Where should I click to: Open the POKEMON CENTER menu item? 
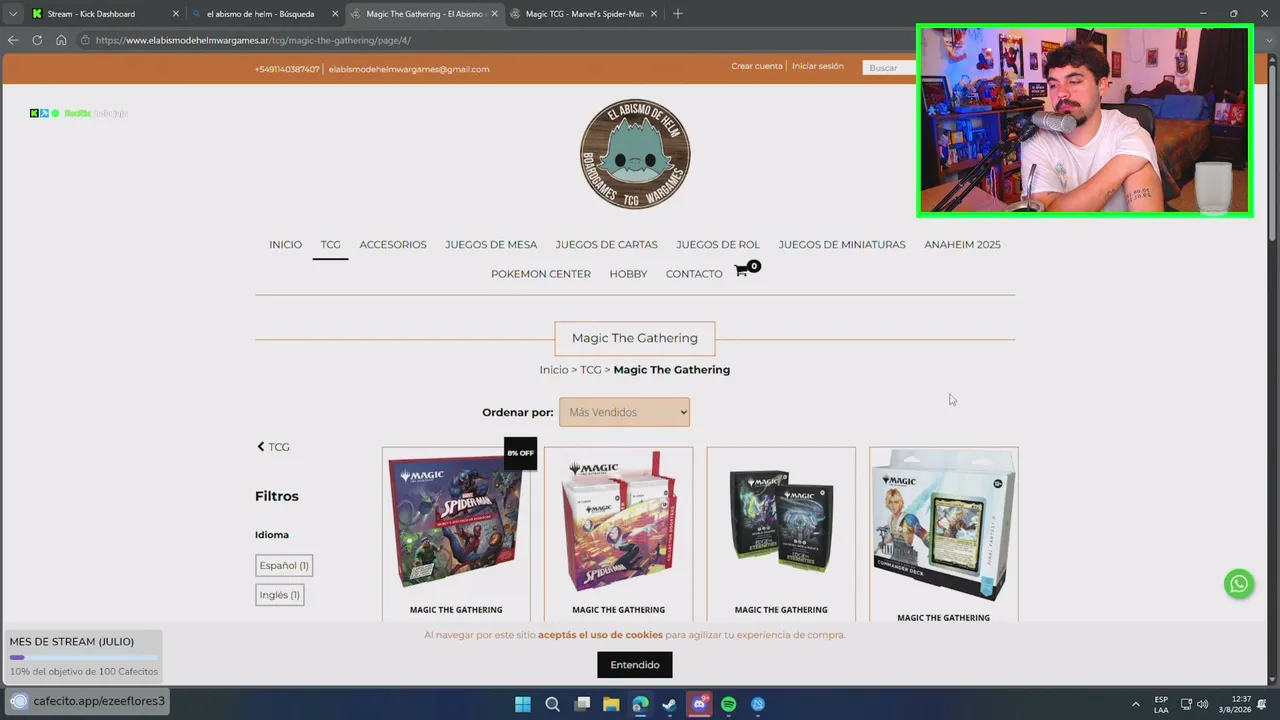(541, 274)
